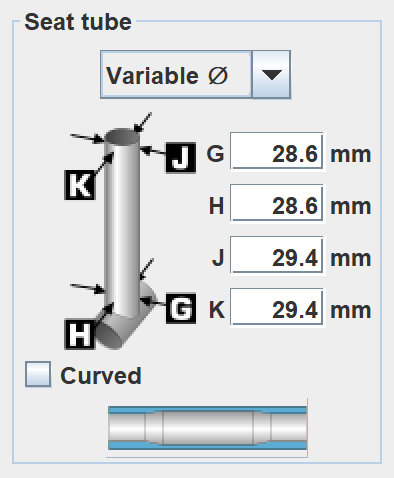Click the H diameter field 28.6
Image resolution: width=394 pixels, height=478 pixels.
277,204
